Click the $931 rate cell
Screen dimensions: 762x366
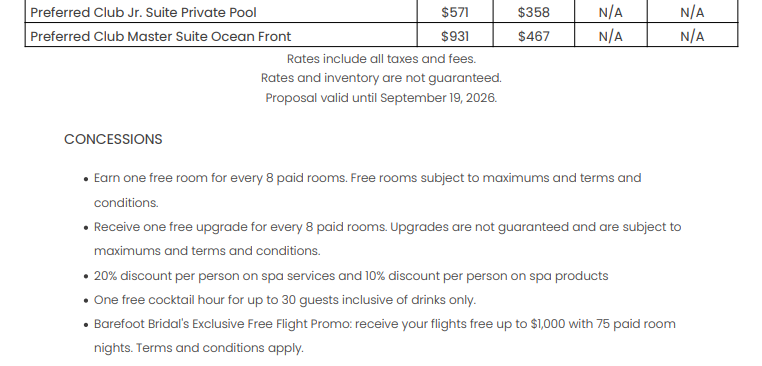(x=455, y=36)
